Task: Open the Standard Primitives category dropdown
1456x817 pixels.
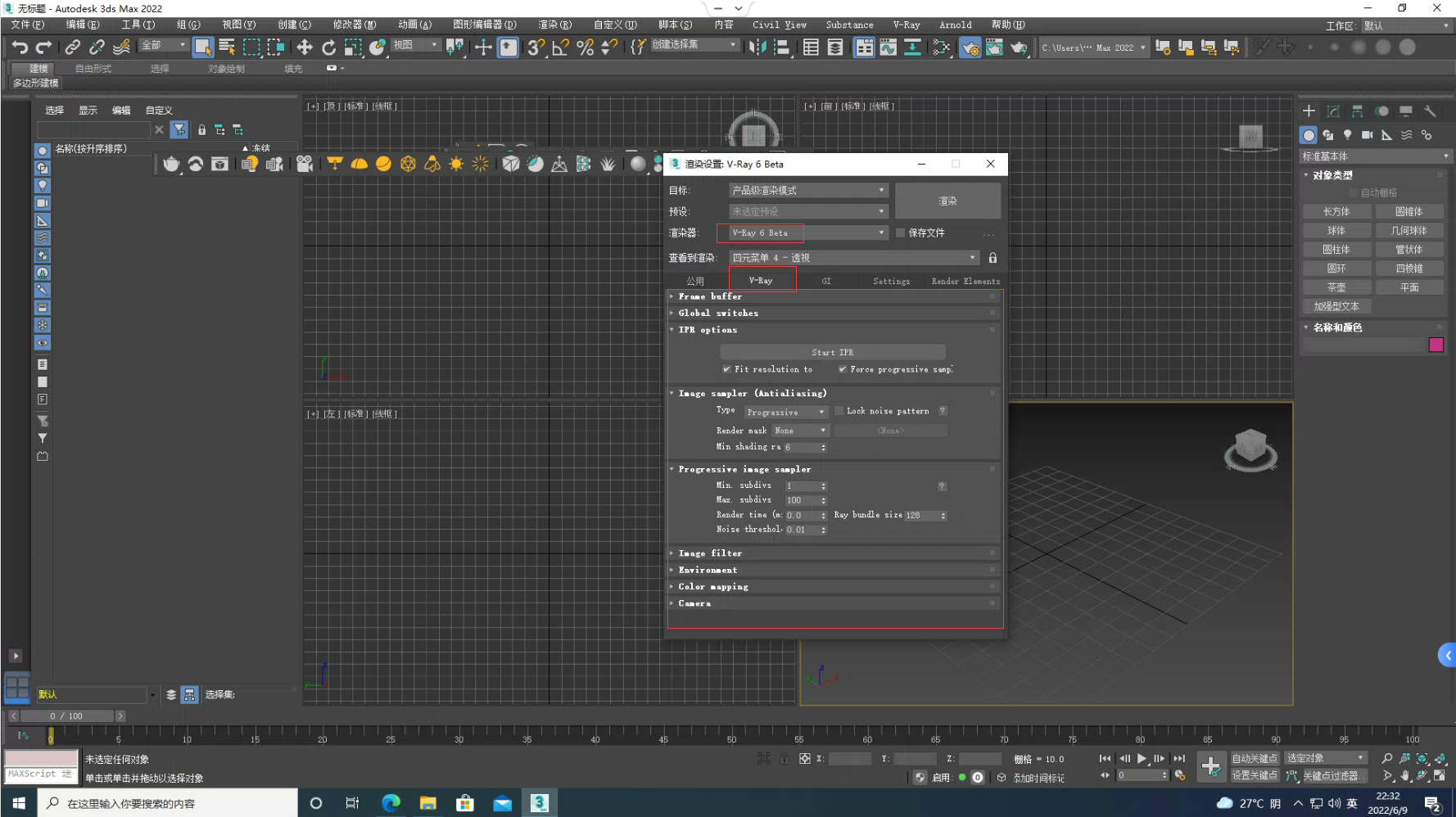Action: (x=1375, y=156)
